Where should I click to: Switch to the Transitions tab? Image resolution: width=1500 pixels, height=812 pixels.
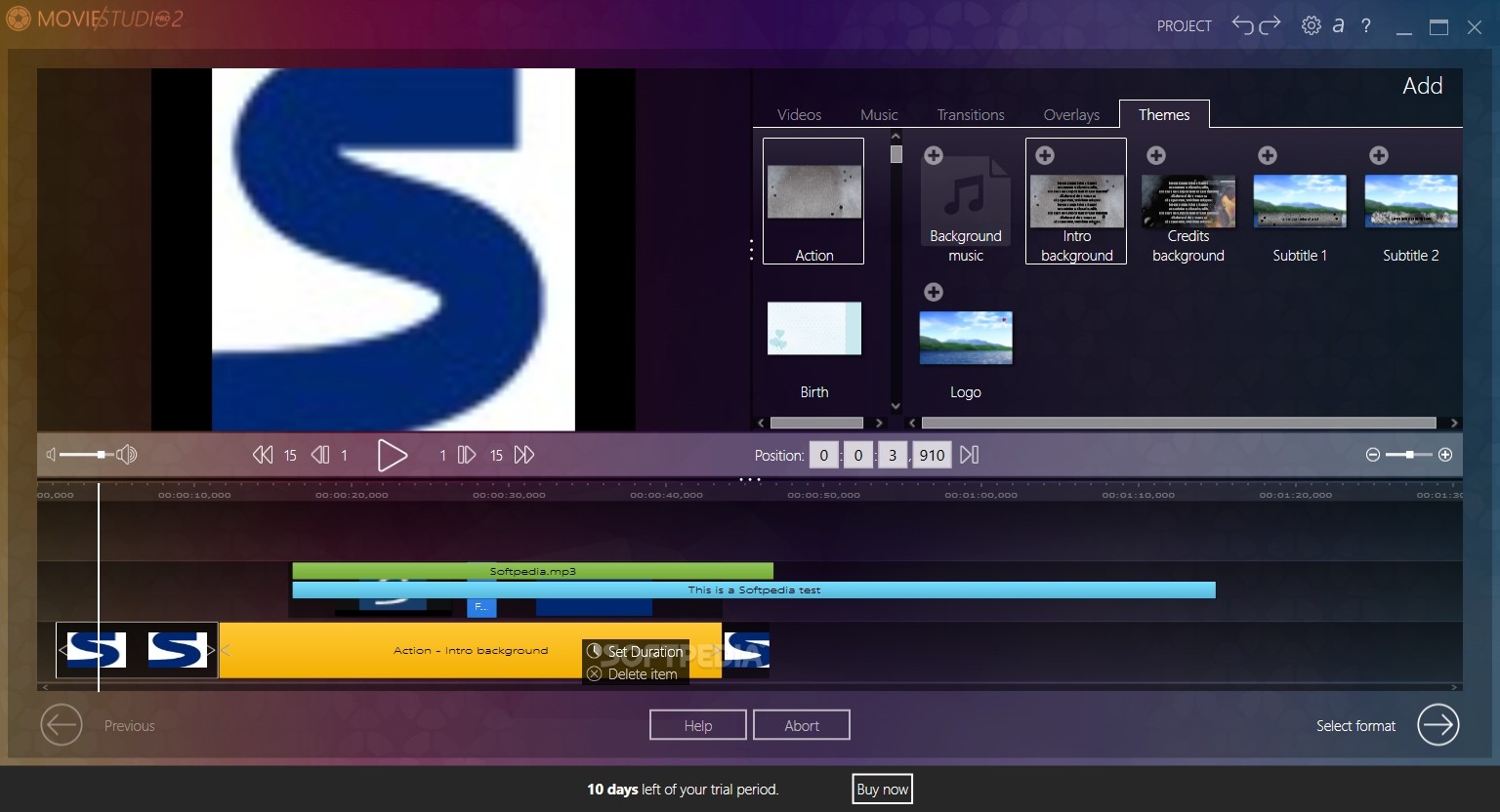971,114
